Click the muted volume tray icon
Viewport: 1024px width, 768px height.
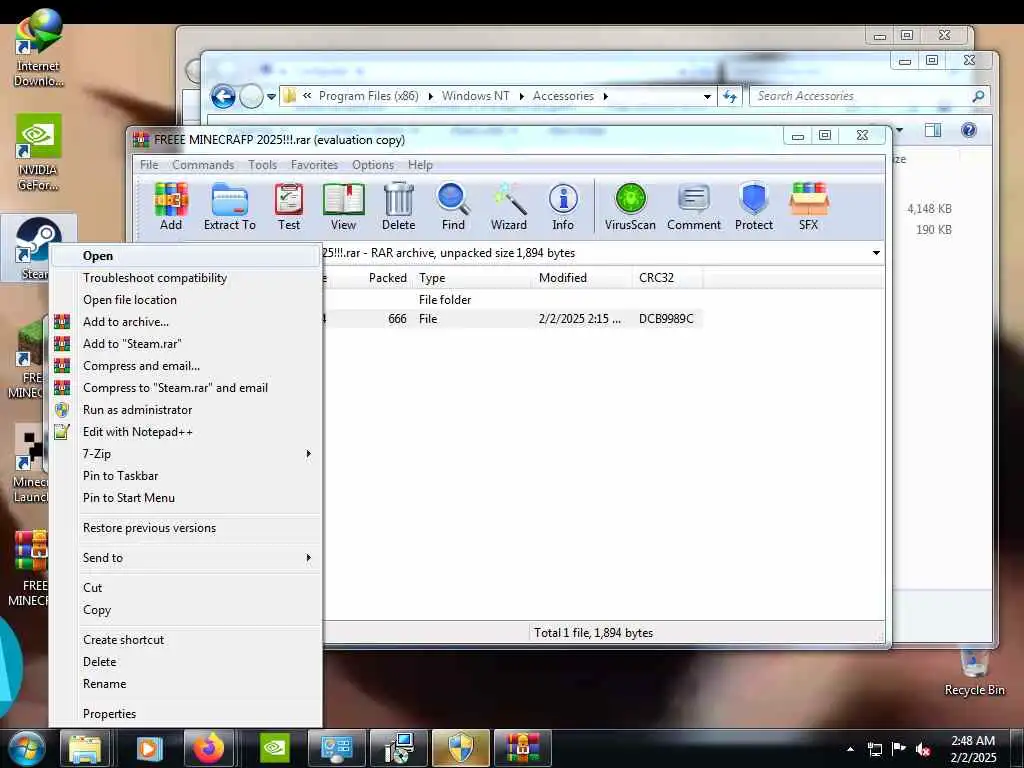click(x=923, y=750)
